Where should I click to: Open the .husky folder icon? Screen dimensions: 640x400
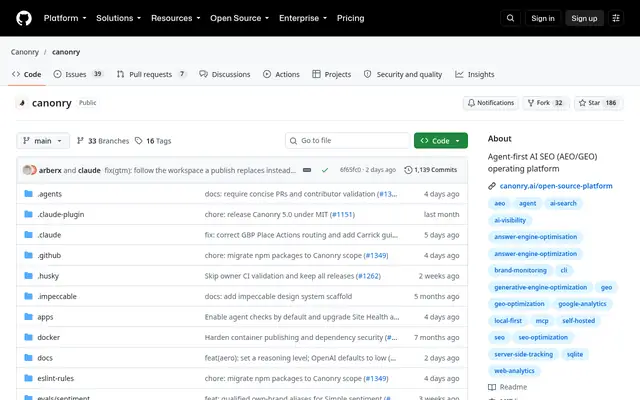pos(28,276)
